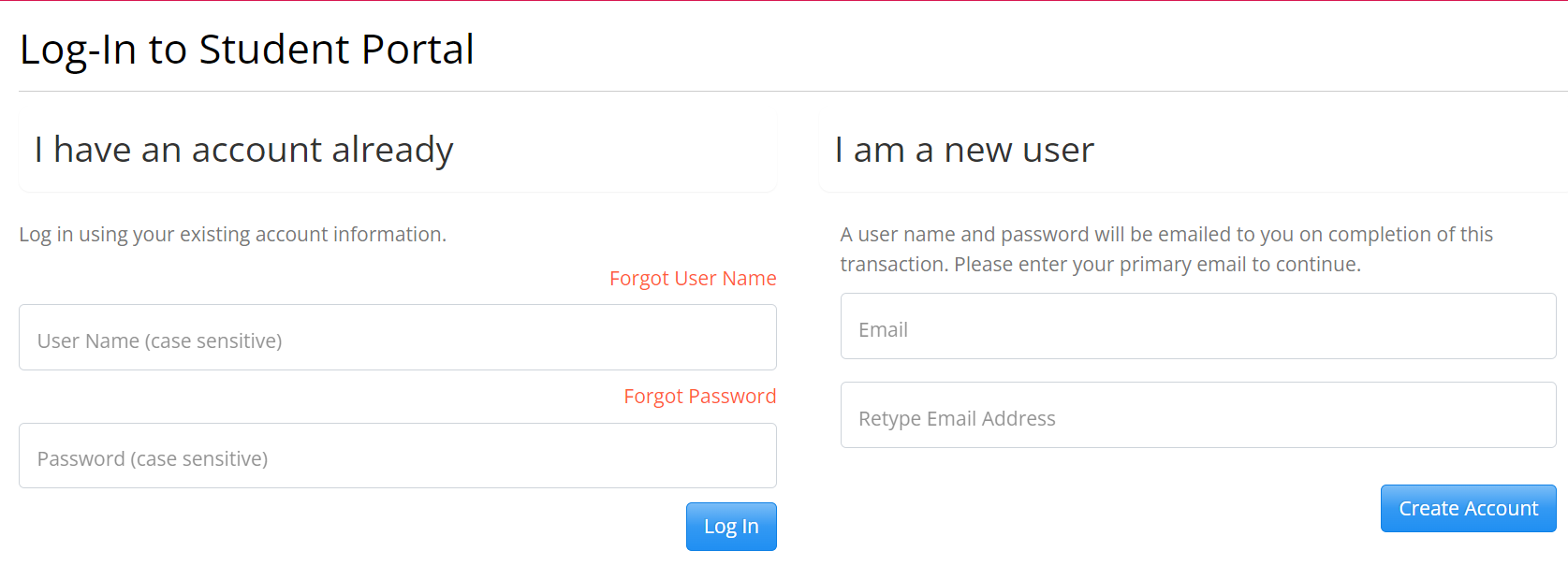Viewport: 1568px width, 565px height.
Task: Click the "I am a new user" heading
Action: click(964, 150)
